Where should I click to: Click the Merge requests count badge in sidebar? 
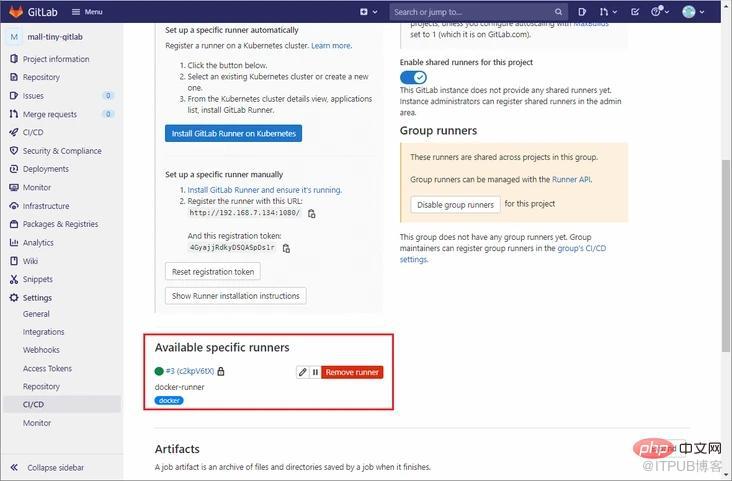tap(108, 114)
